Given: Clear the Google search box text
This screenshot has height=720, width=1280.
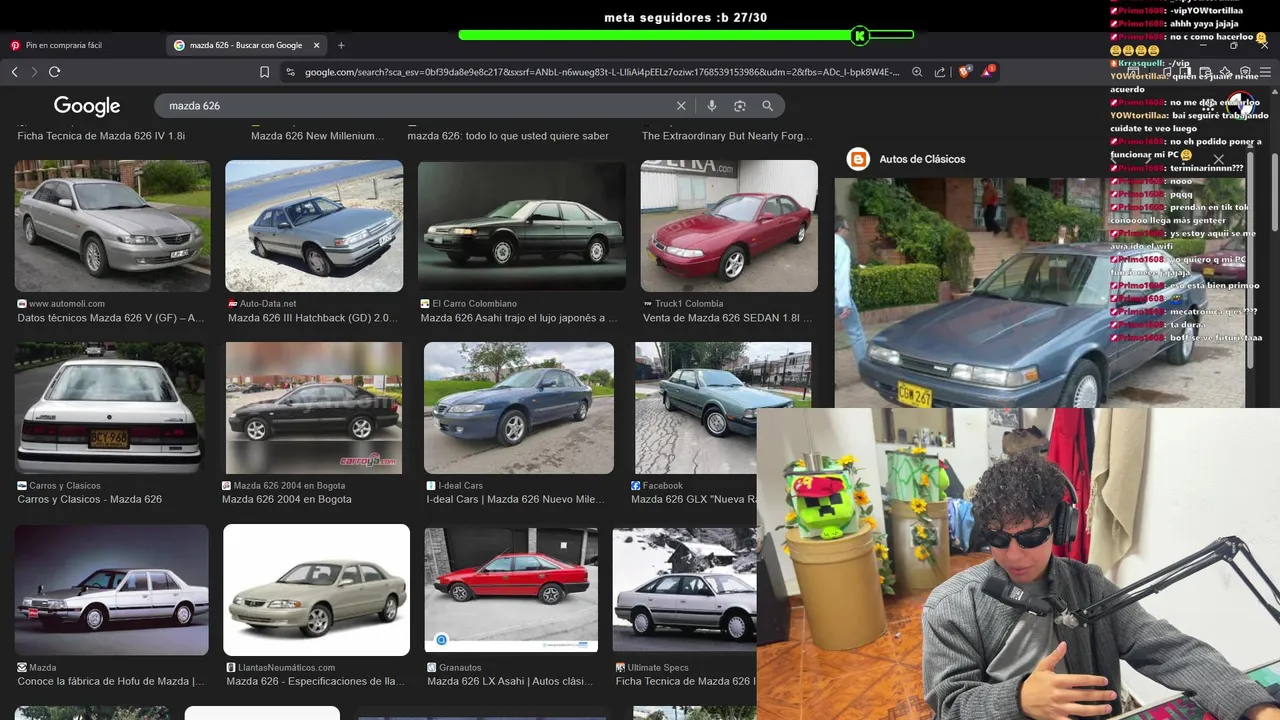Looking at the screenshot, I should coord(681,106).
